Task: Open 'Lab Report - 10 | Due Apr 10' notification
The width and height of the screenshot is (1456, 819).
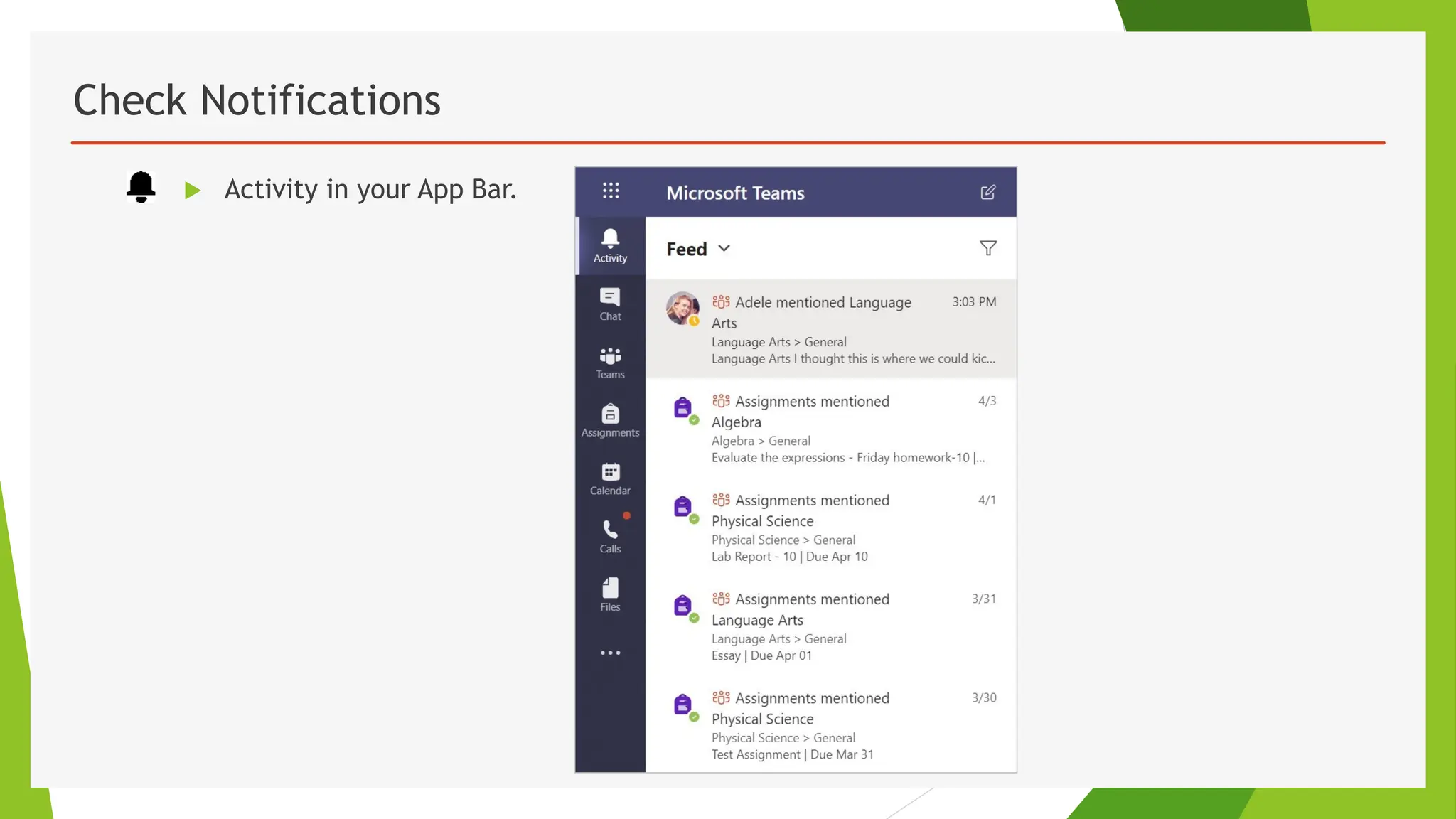Action: coord(831,527)
